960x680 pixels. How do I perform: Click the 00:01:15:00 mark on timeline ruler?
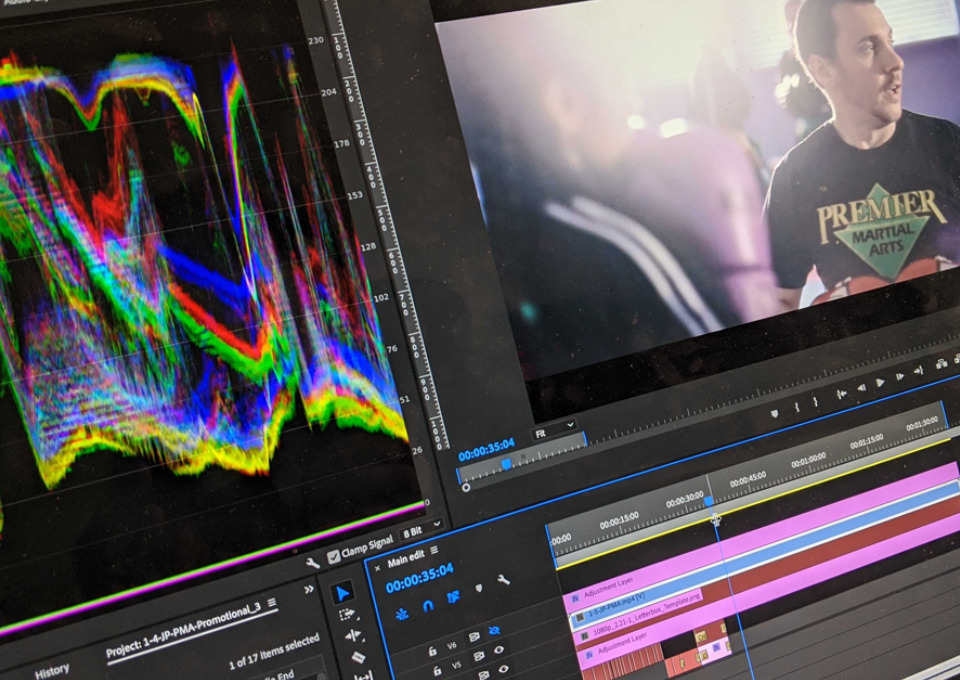(x=866, y=441)
